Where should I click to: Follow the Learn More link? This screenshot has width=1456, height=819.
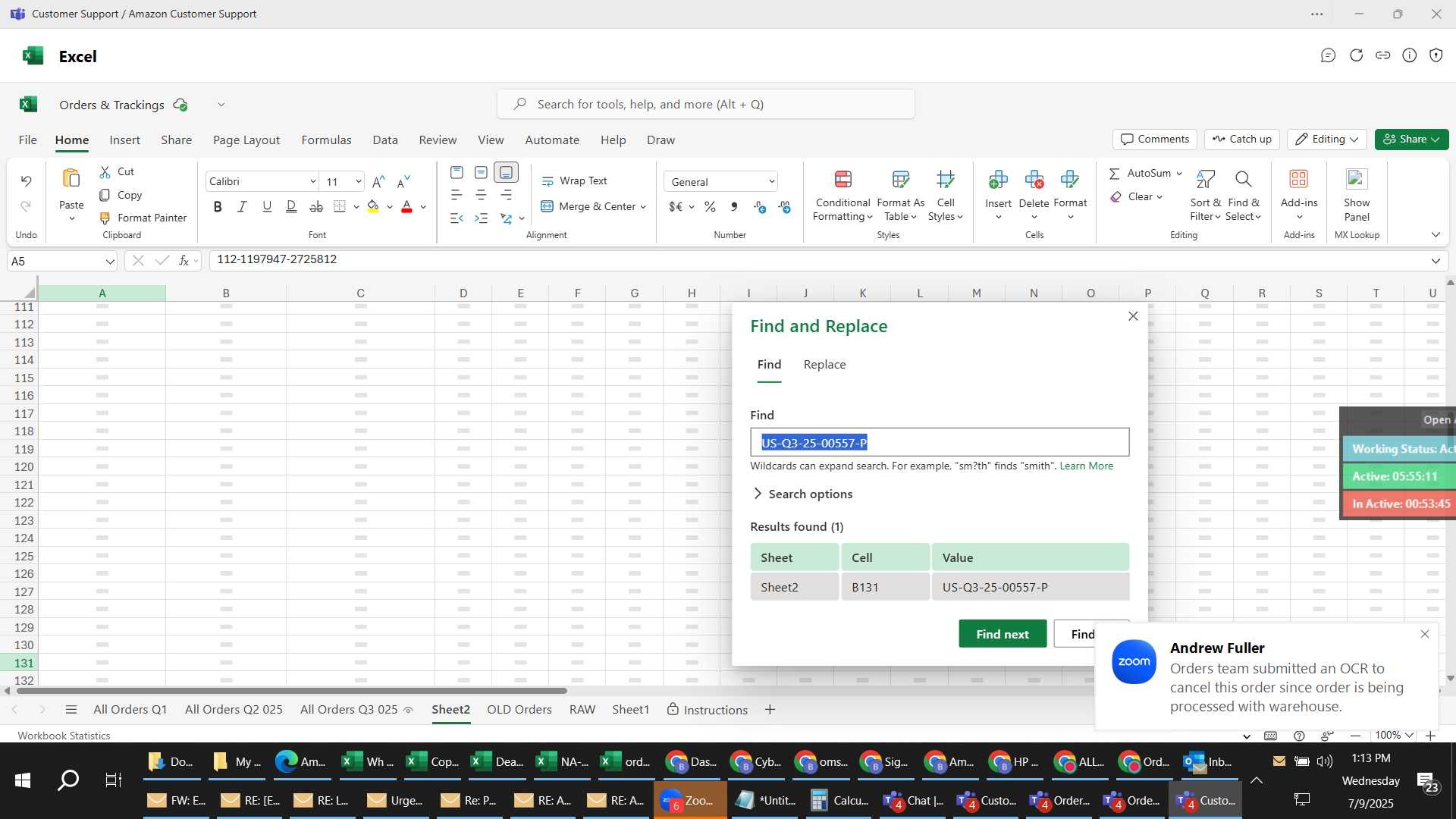[1086, 466]
